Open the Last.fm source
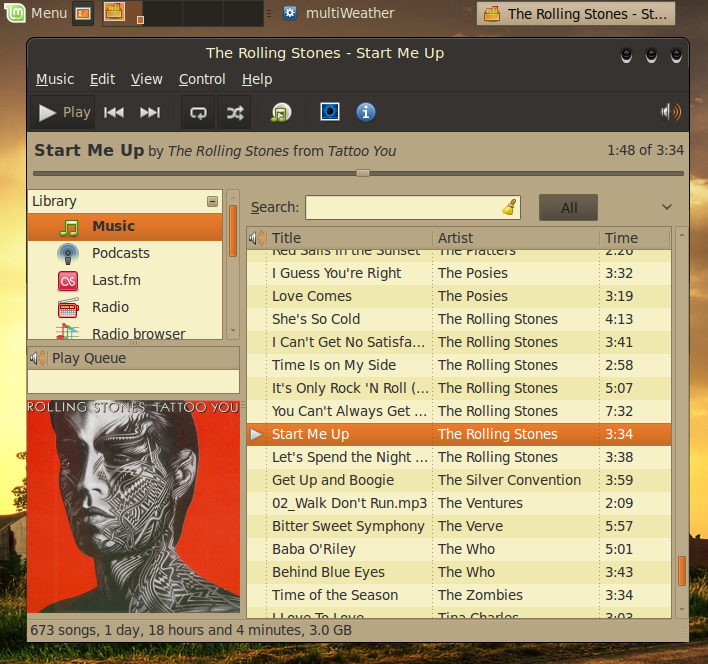 [125, 280]
